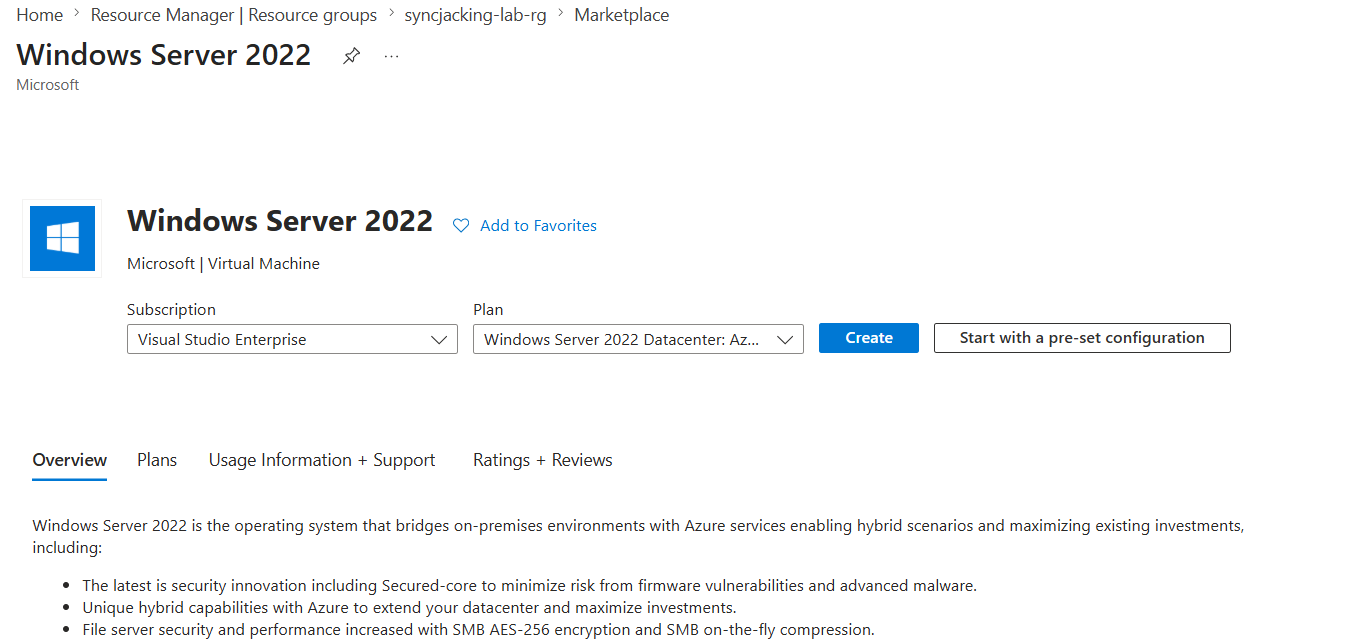Click the Create button
The width and height of the screenshot is (1347, 641).
(x=869, y=338)
